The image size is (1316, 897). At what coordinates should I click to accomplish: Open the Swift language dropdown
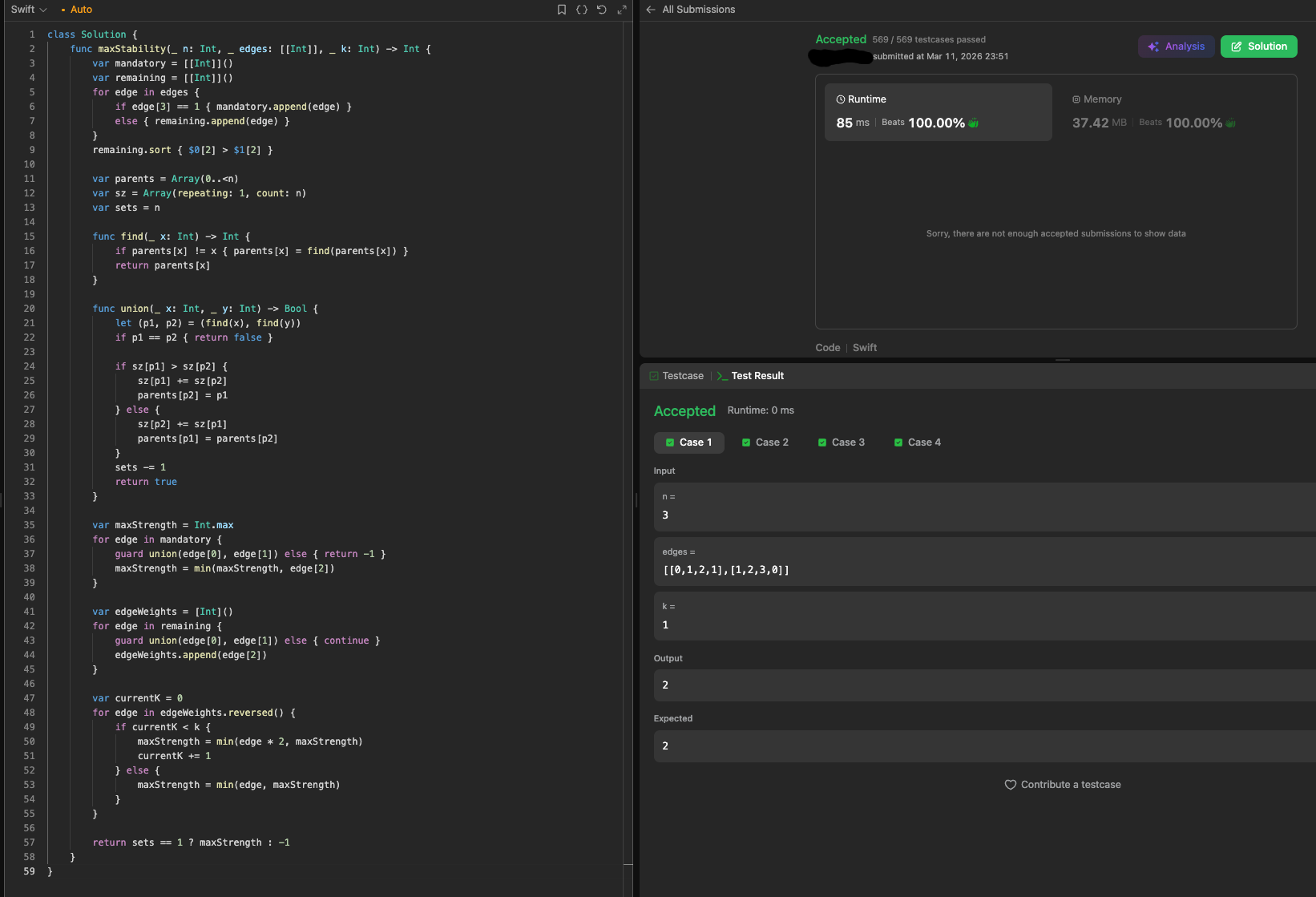pos(29,10)
